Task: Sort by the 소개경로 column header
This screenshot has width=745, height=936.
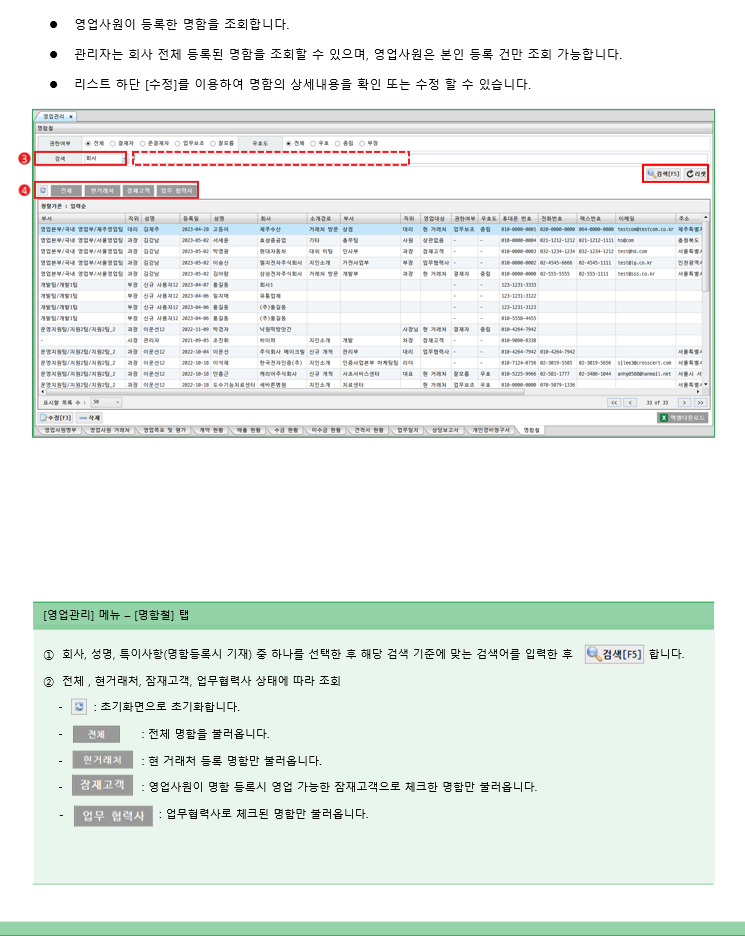Action: pos(324,218)
